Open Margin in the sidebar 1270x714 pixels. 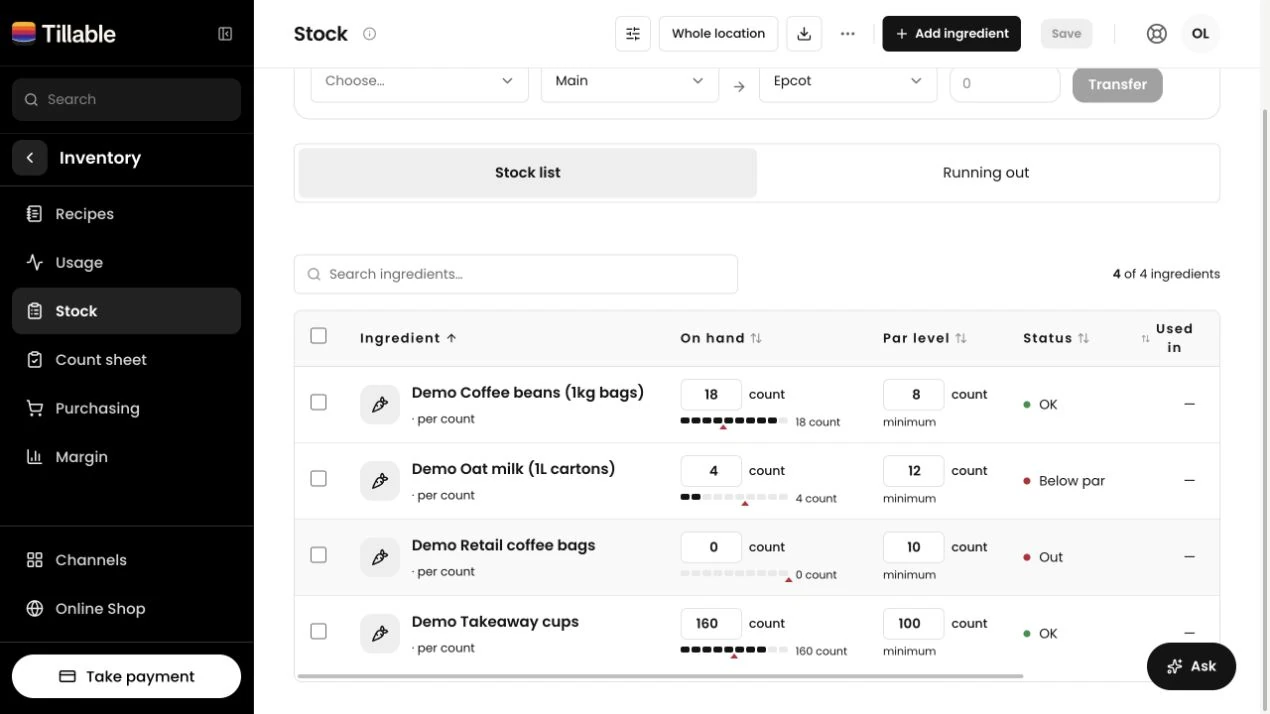[126, 456]
